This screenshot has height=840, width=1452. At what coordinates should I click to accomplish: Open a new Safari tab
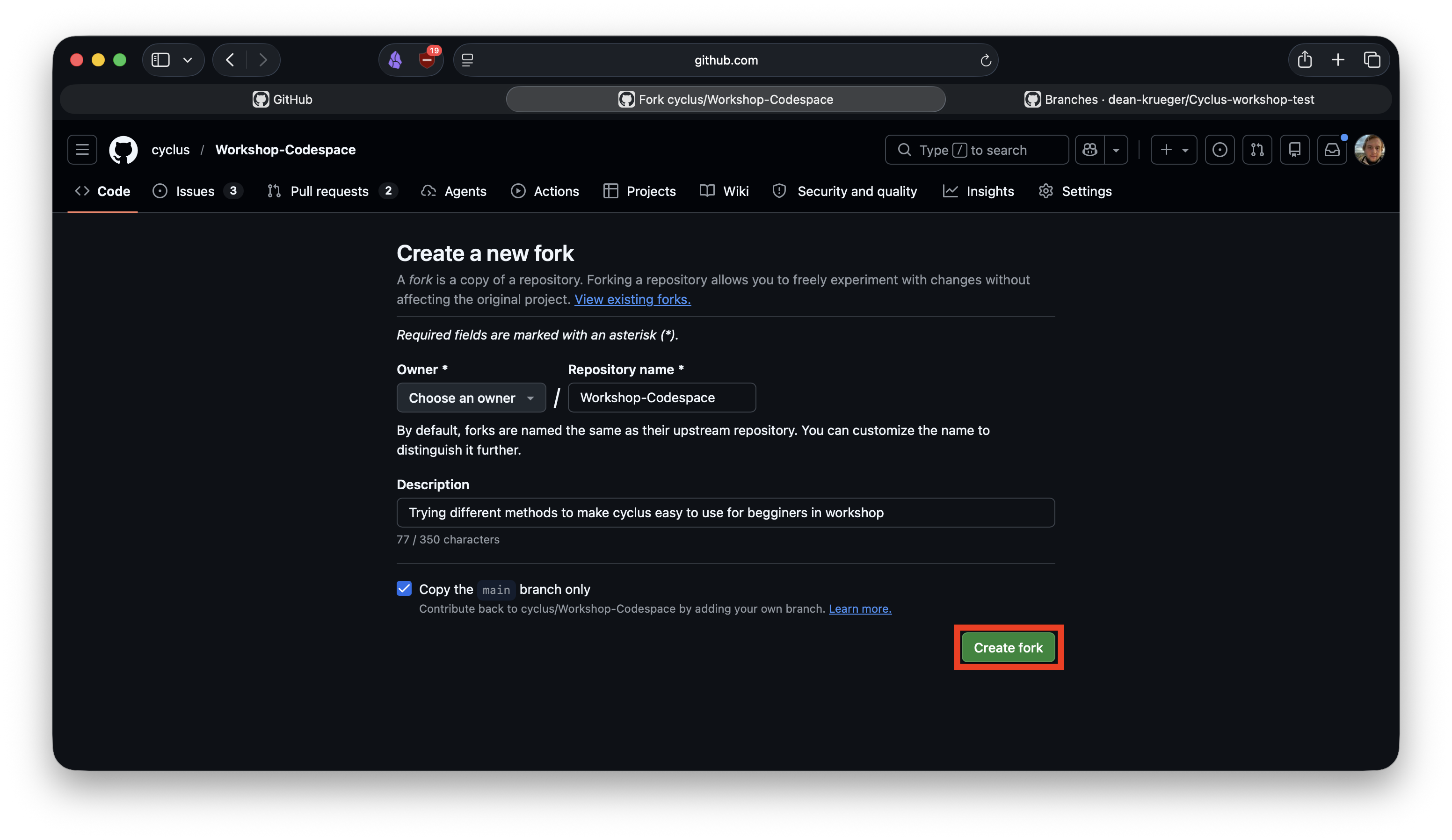pos(1338,60)
